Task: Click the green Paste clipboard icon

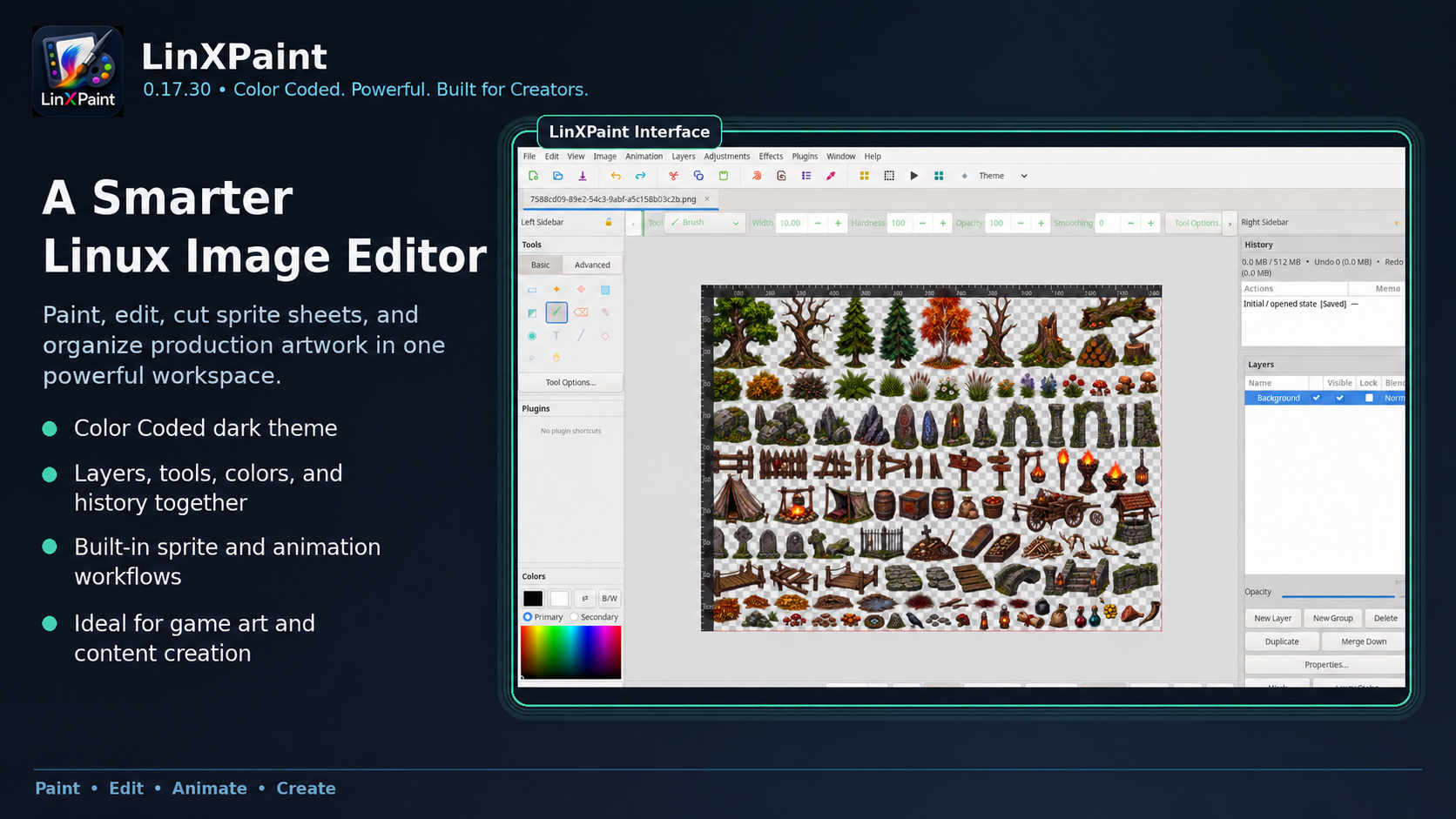Action: (723, 176)
